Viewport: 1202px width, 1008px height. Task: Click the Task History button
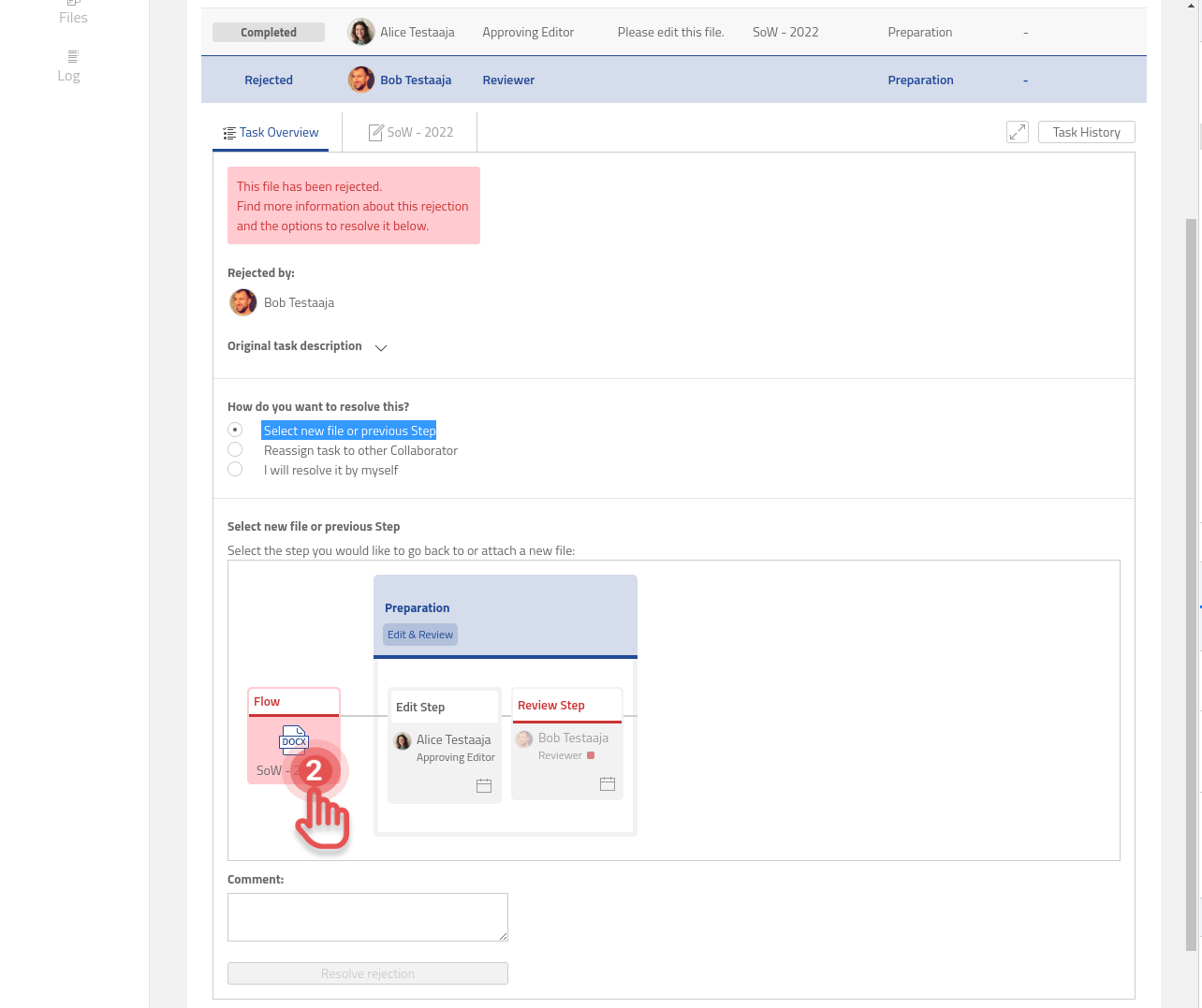1086,132
